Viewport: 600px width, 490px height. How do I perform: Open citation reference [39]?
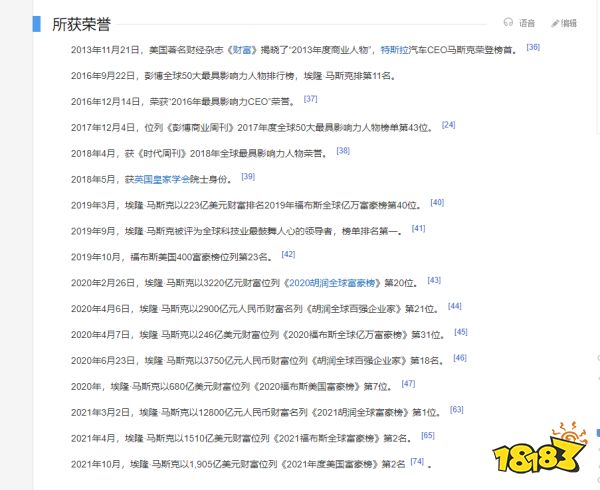[248, 176]
